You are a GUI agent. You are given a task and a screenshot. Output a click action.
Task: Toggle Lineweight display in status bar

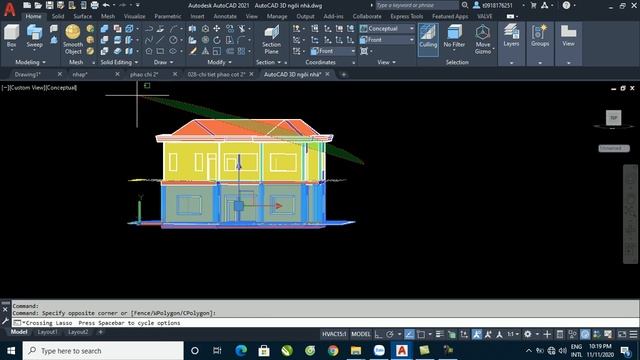pos(440,334)
